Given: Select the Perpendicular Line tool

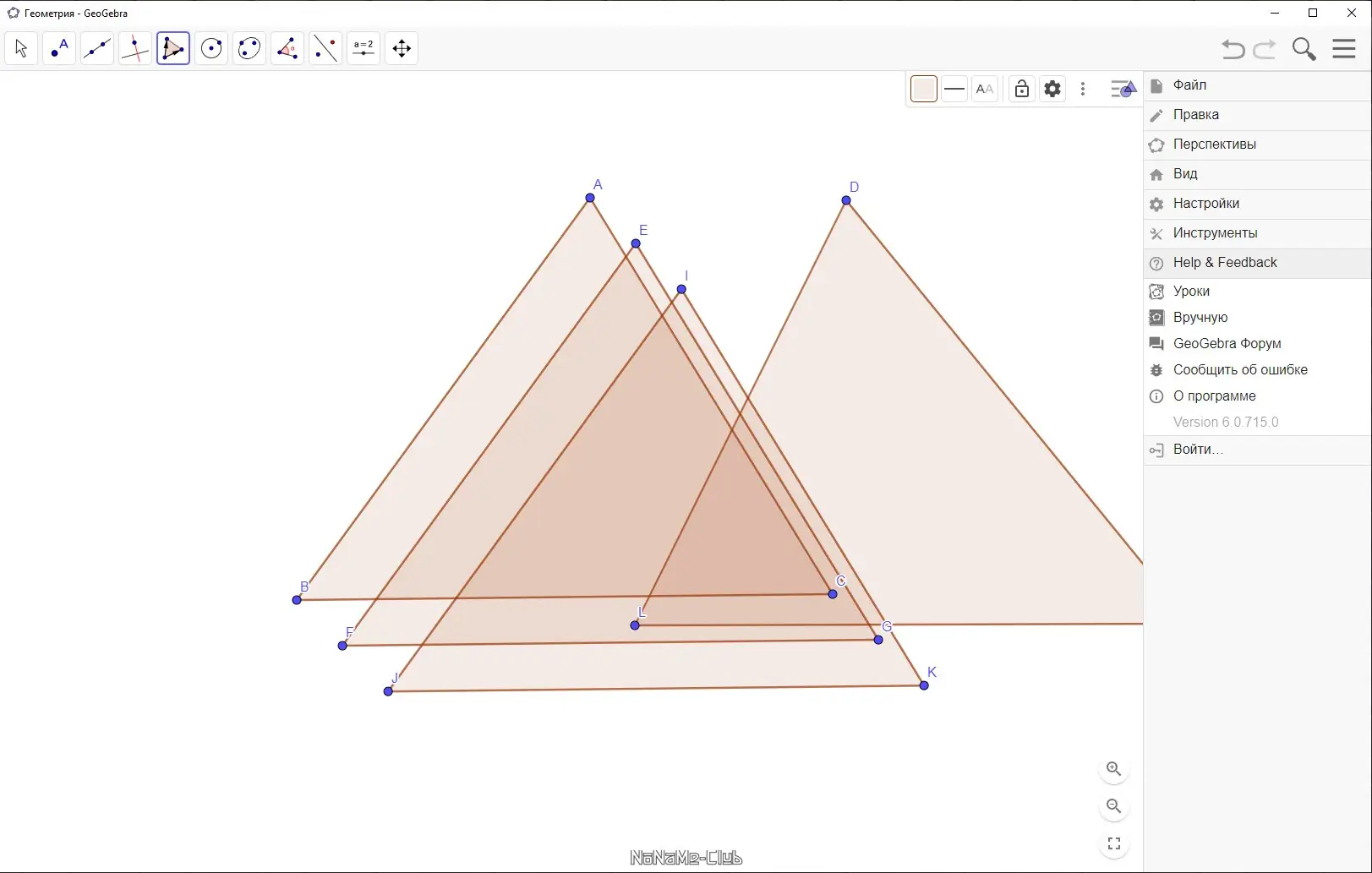Looking at the screenshot, I should coord(135,48).
